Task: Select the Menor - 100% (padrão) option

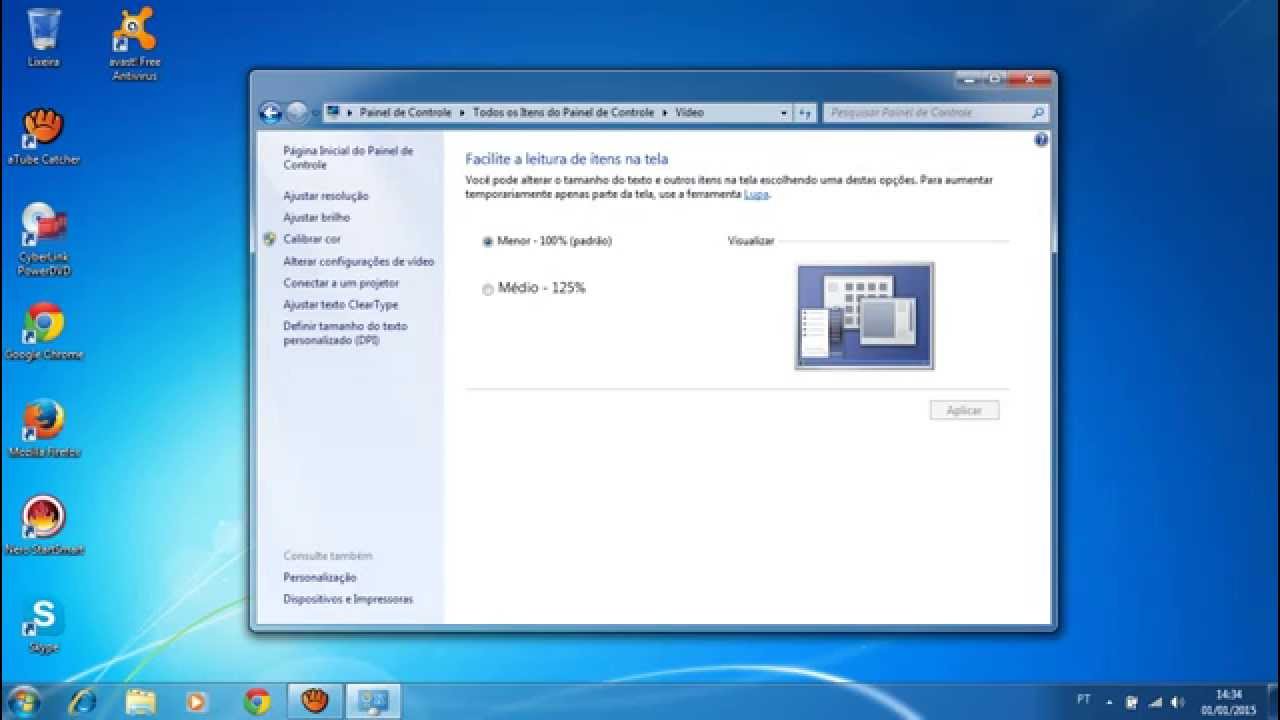Action: [x=547, y=241]
